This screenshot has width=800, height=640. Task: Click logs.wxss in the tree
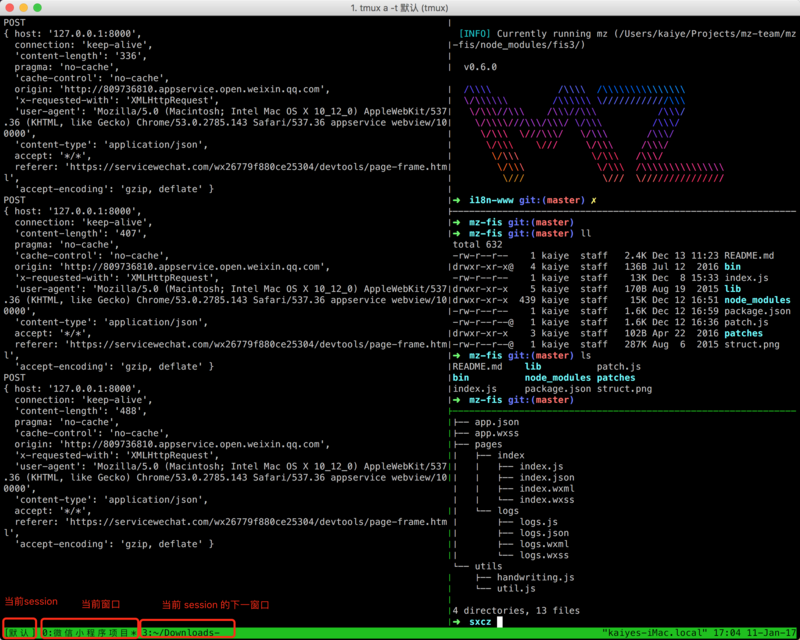pos(544,555)
